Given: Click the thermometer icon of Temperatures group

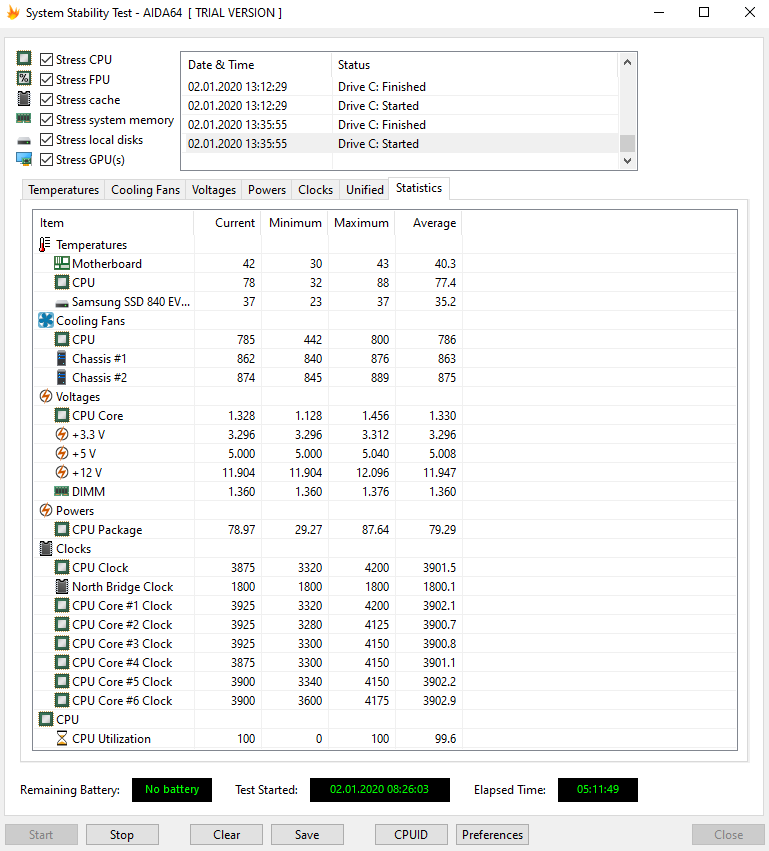Looking at the screenshot, I should tap(45, 245).
